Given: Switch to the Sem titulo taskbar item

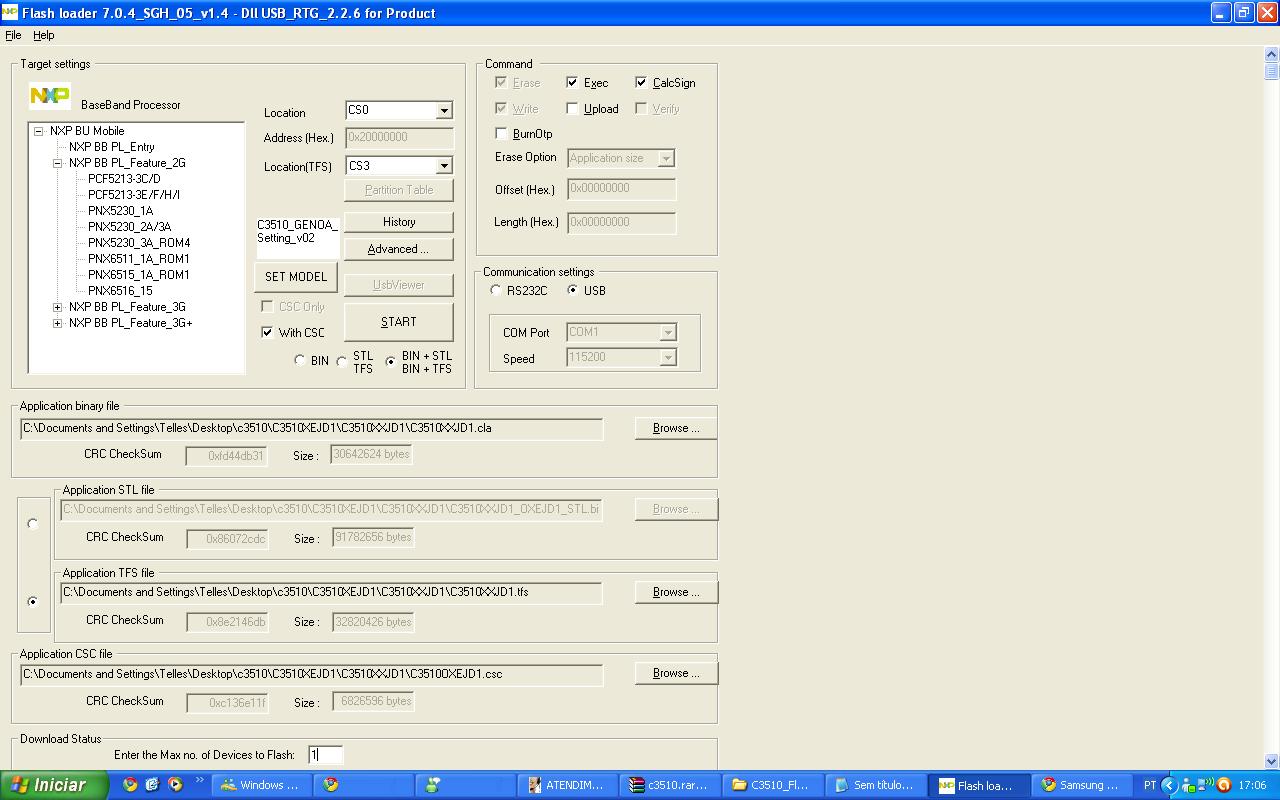Looking at the screenshot, I should pos(874,785).
